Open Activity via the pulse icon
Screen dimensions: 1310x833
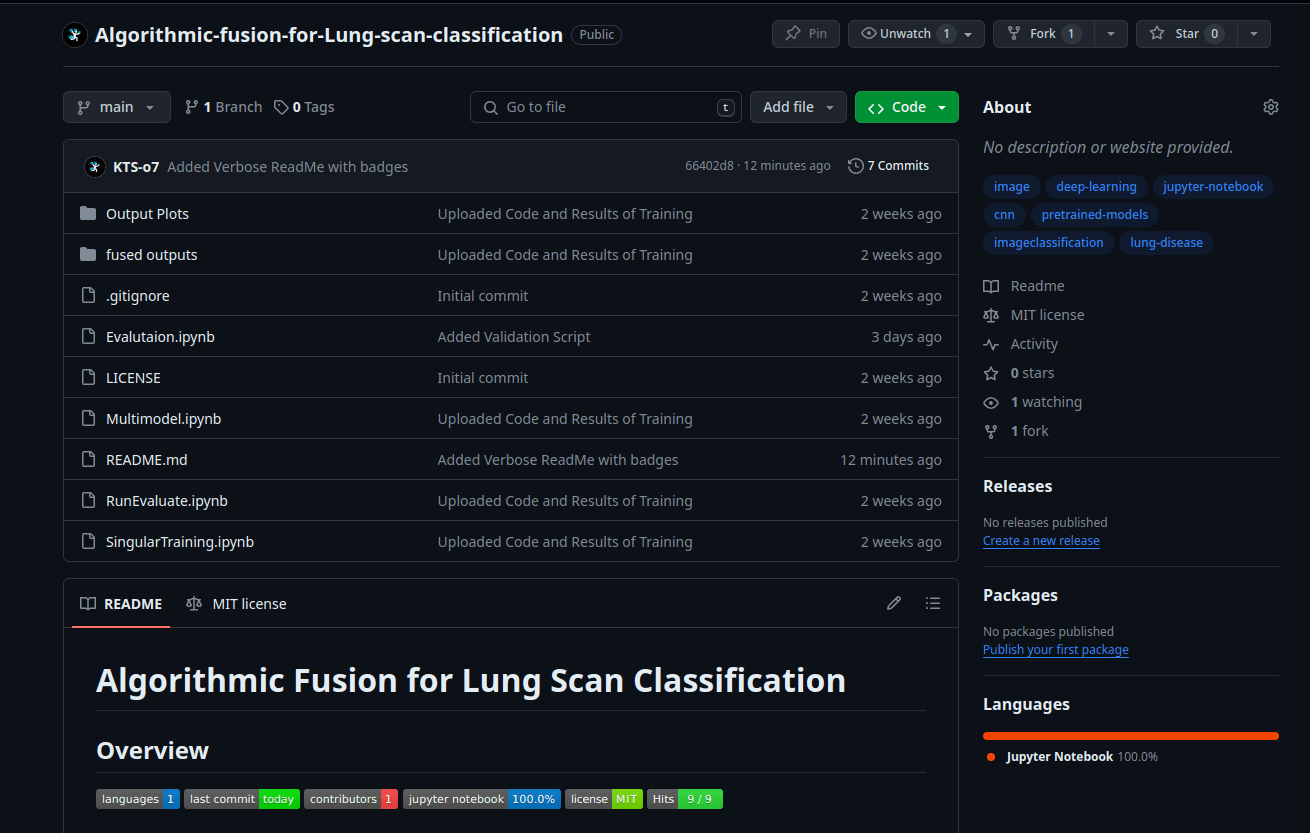coord(991,344)
